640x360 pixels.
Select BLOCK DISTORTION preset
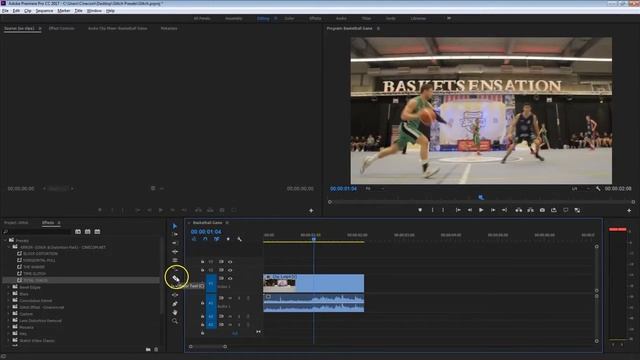tap(40, 254)
